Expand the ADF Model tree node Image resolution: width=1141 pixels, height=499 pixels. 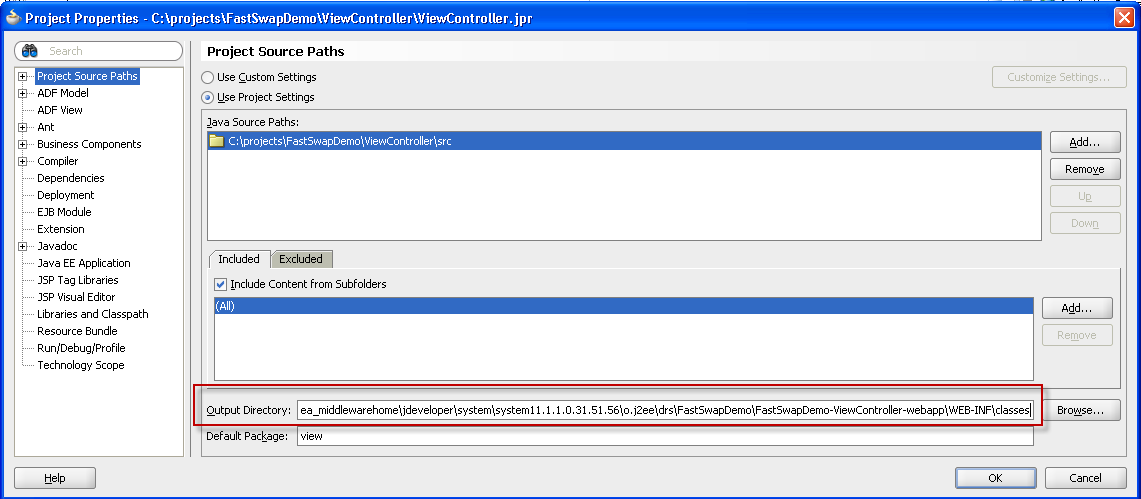[x=23, y=93]
